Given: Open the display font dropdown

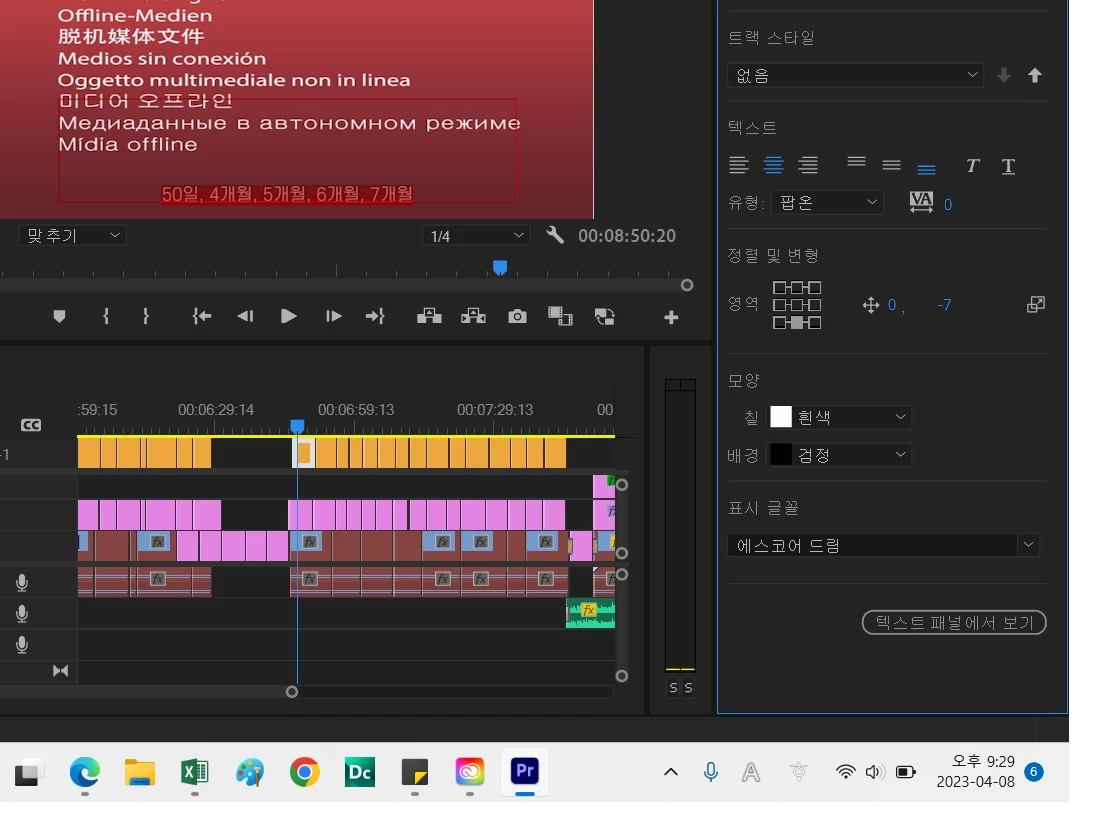Looking at the screenshot, I should (x=883, y=545).
